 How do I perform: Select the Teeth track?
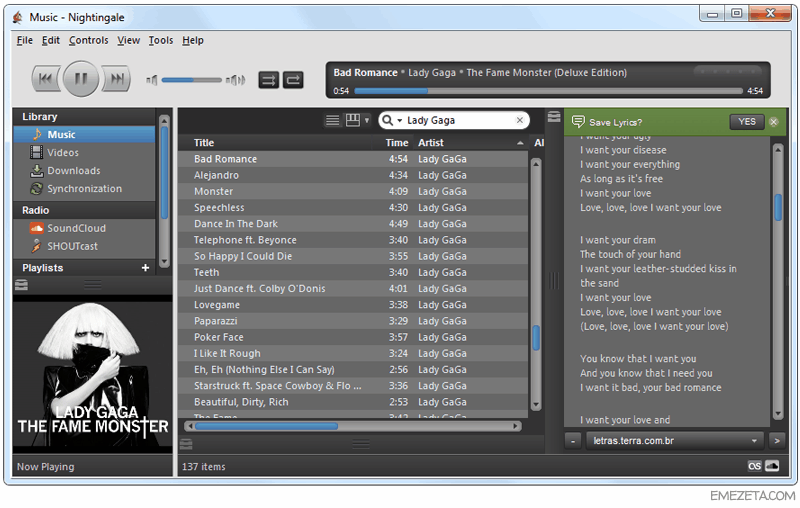coord(353,272)
